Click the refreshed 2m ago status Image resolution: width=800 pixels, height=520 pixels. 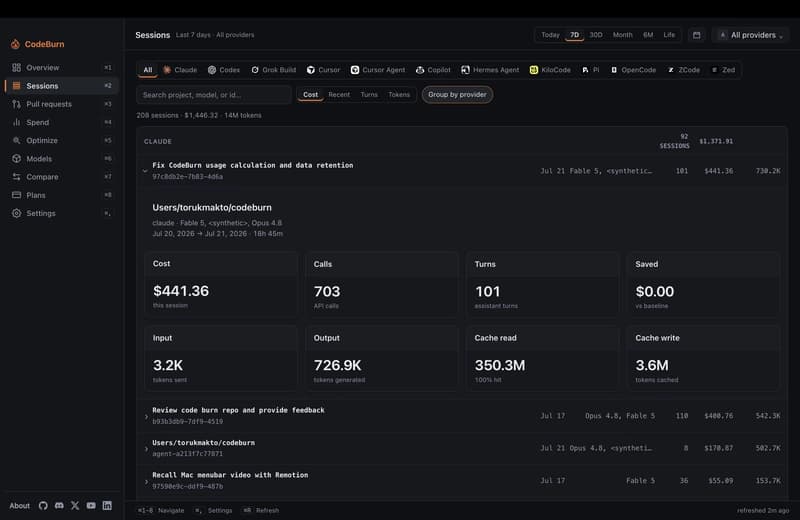pyautogui.click(x=763, y=510)
